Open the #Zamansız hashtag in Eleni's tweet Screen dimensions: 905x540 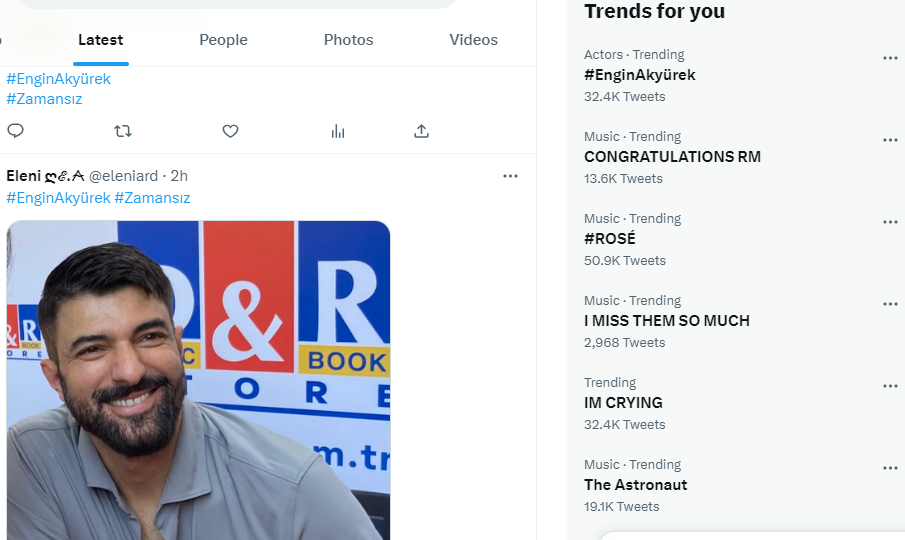coord(152,198)
